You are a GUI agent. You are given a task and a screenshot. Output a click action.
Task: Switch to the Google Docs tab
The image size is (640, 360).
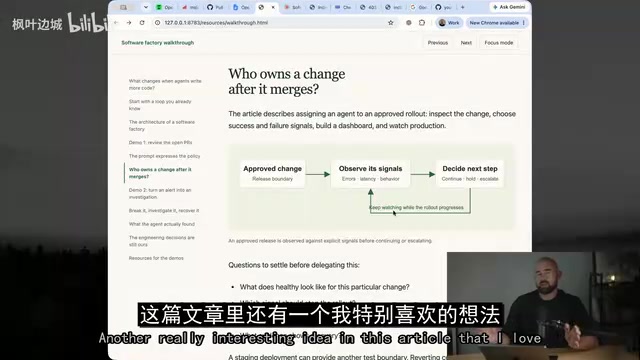click(x=240, y=7)
